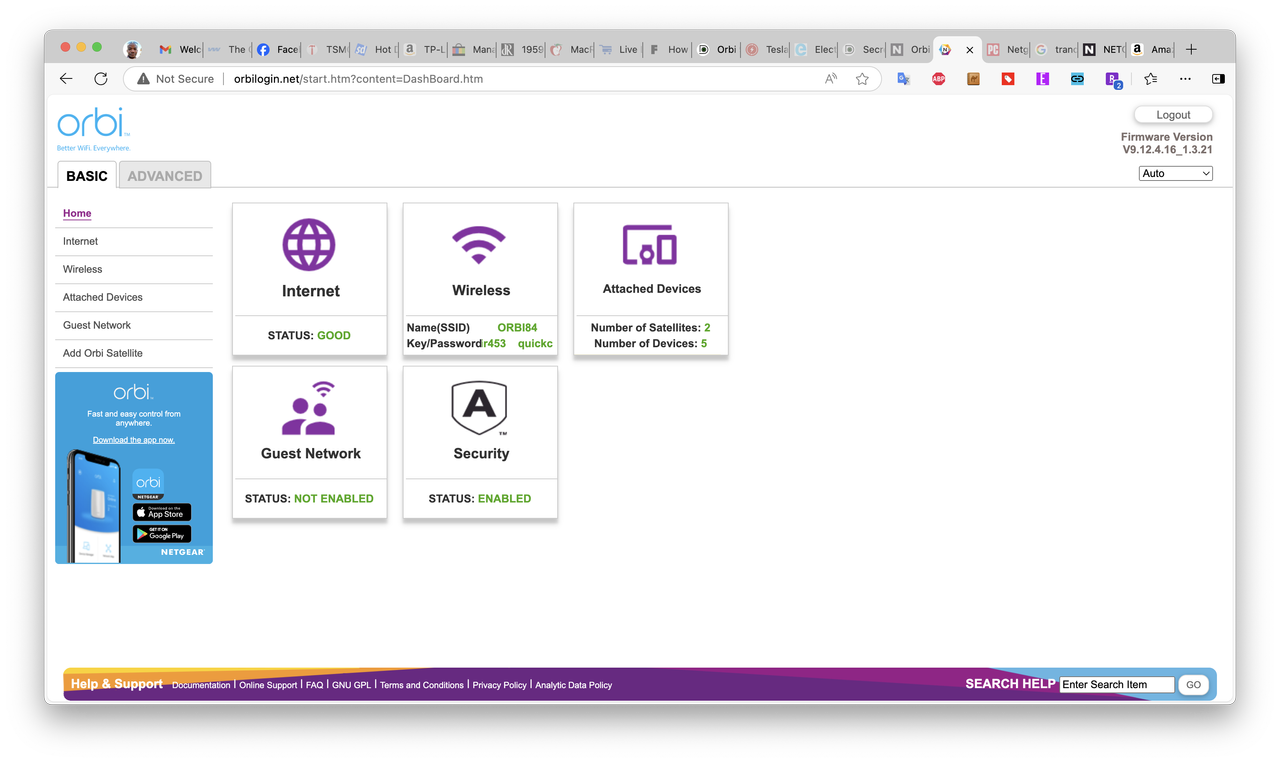Bookmark this page with the star icon

click(862, 79)
